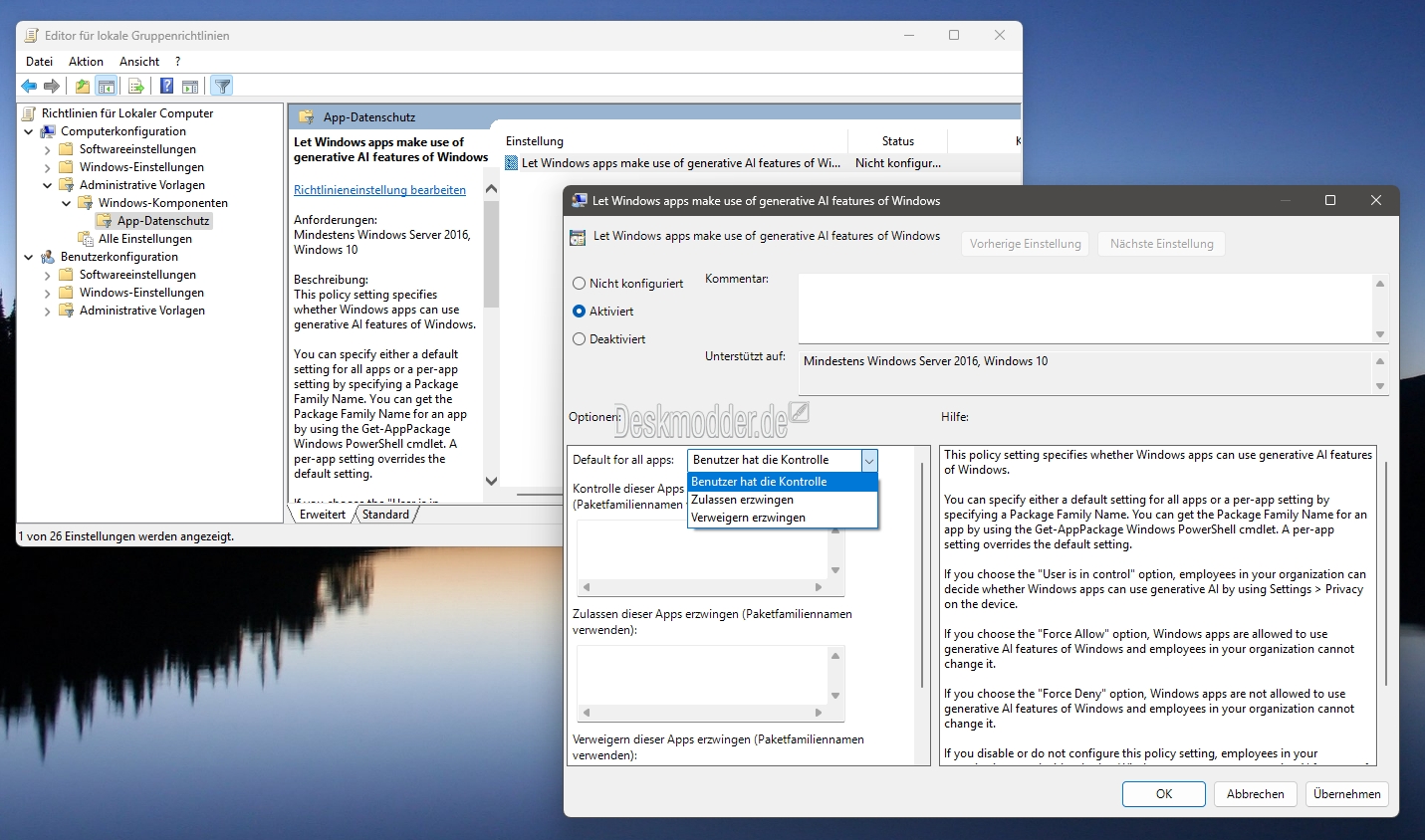Click the Export List toolbar icon
This screenshot has height=840, width=1425.
[136, 86]
